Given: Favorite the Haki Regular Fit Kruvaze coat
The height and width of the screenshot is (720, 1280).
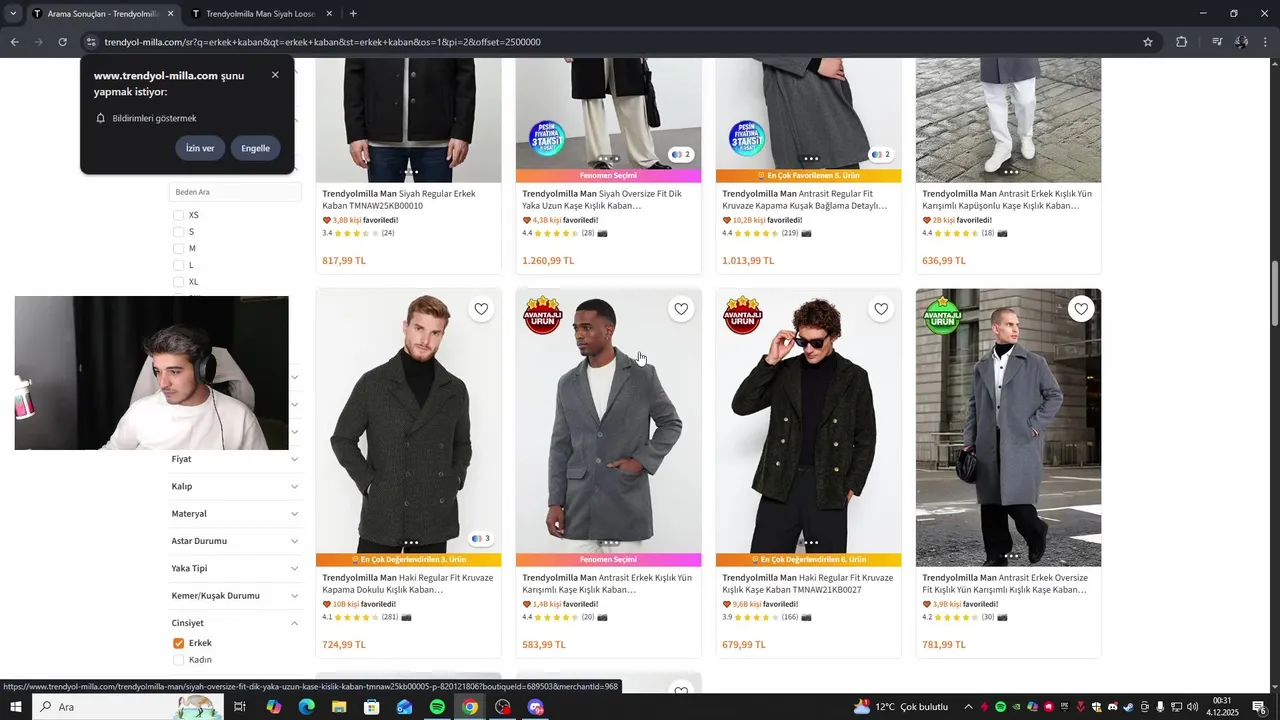Looking at the screenshot, I should click(481, 309).
